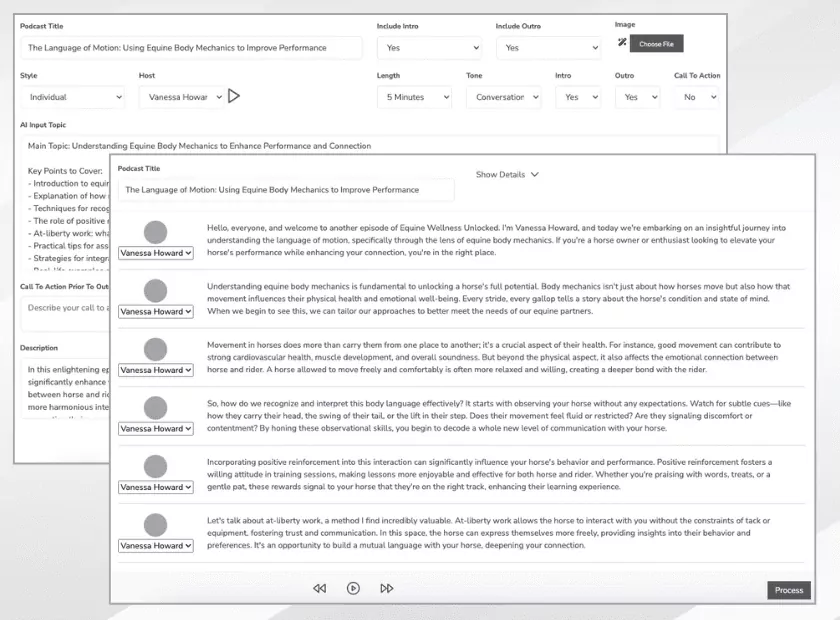Open the Length dropdown set to 5 Minutes
The image size is (840, 620).
pyautogui.click(x=414, y=97)
